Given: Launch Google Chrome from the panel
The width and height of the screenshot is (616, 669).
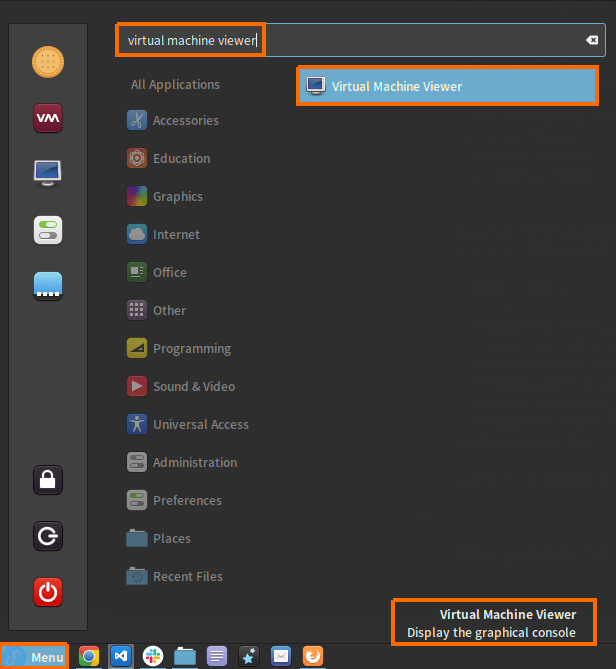Looking at the screenshot, I should pyautogui.click(x=89, y=656).
